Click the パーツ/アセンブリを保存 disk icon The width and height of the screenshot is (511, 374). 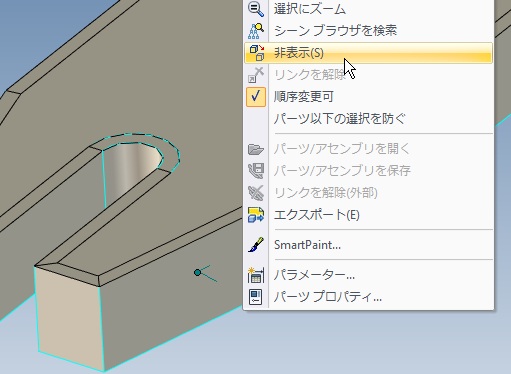click(x=256, y=171)
